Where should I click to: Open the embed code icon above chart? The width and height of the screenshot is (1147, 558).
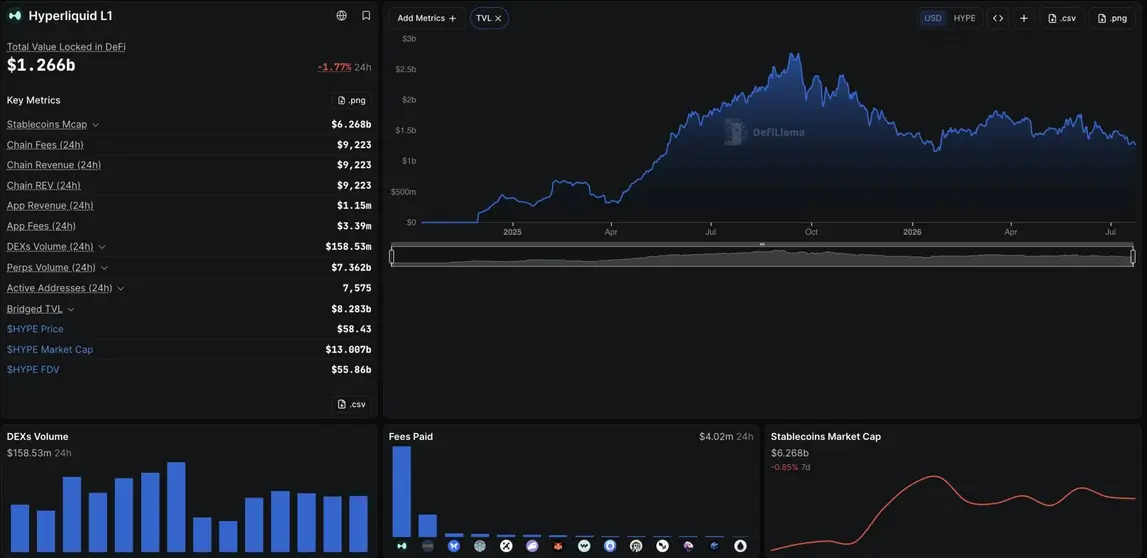(998, 18)
